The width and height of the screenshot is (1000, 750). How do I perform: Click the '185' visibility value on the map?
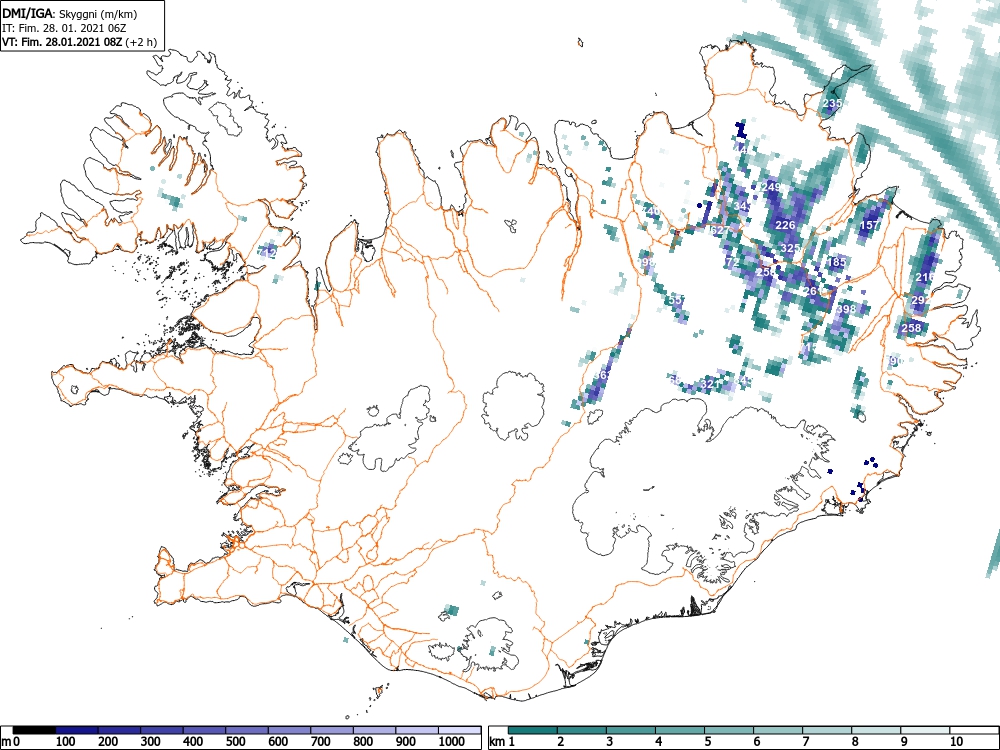point(836,262)
